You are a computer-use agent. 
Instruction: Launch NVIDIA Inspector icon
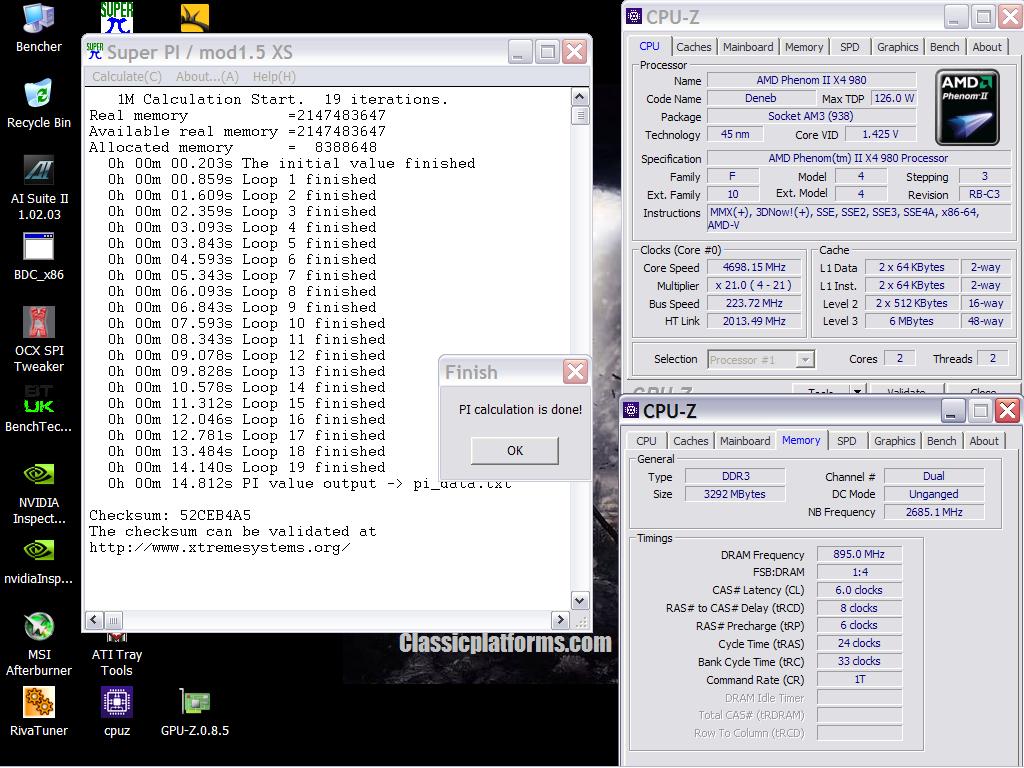39,493
